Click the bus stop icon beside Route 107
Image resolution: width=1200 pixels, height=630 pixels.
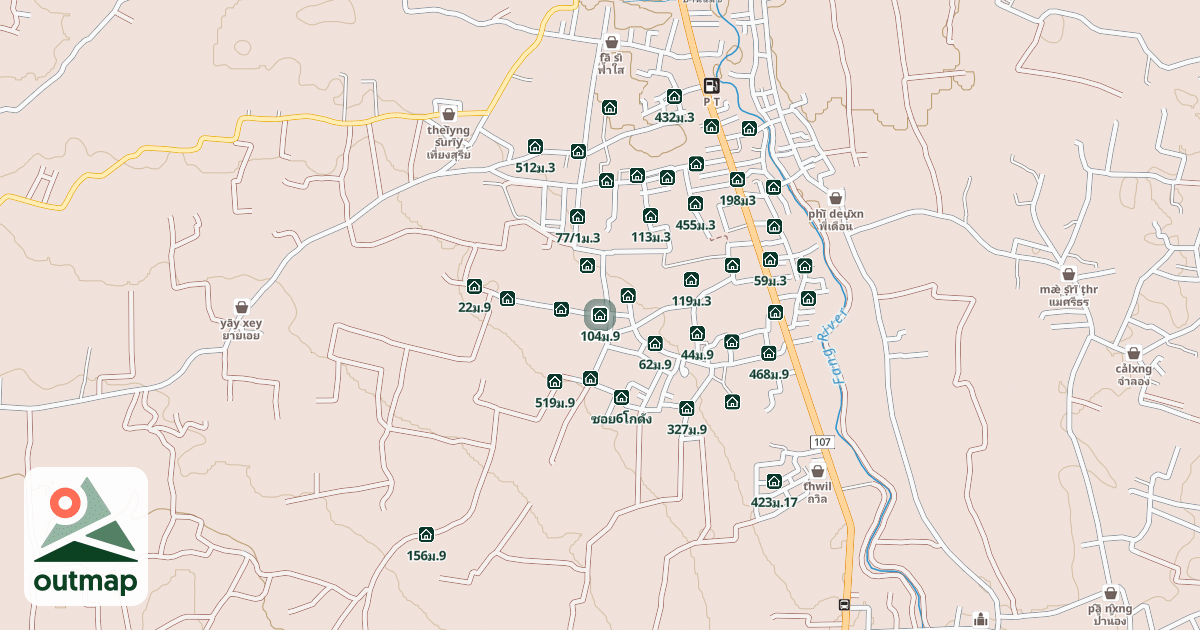(845, 604)
